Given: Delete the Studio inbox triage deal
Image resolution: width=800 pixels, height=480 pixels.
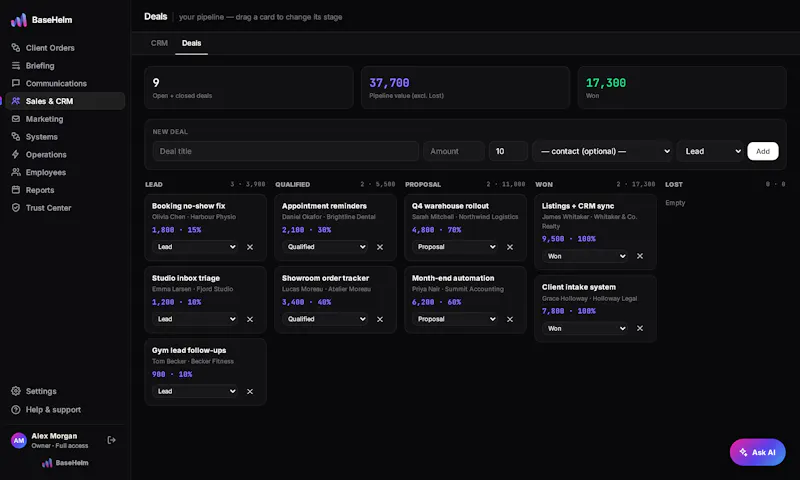Looking at the screenshot, I should click(250, 319).
